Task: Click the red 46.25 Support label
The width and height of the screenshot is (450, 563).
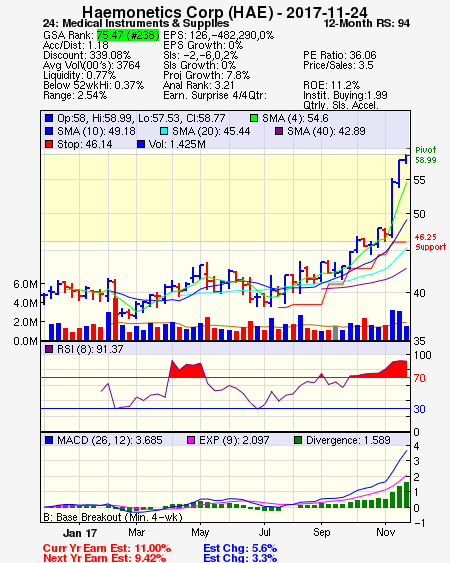Action: 430,242
